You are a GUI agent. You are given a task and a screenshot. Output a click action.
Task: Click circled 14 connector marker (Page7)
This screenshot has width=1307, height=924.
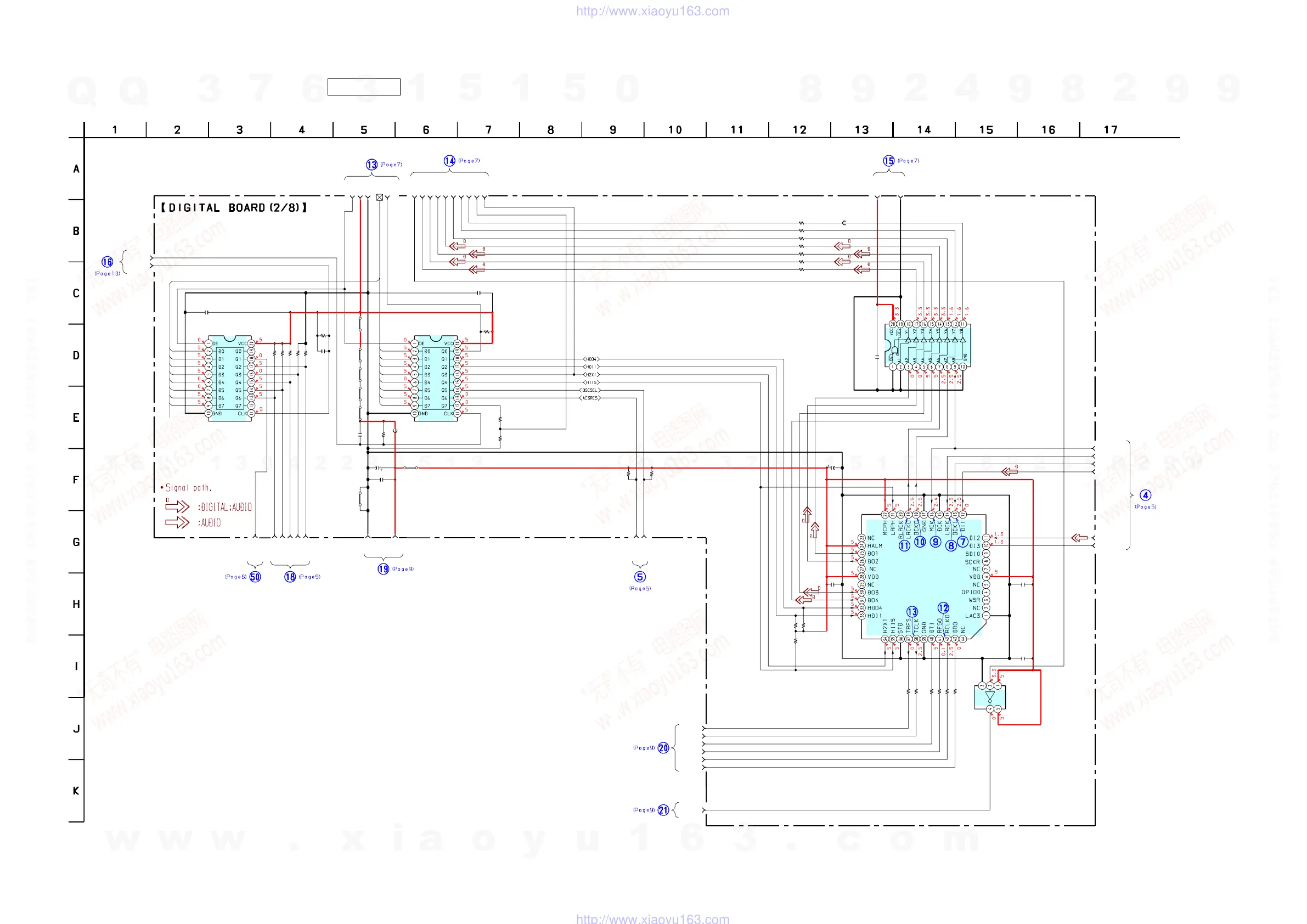pyautogui.click(x=449, y=161)
